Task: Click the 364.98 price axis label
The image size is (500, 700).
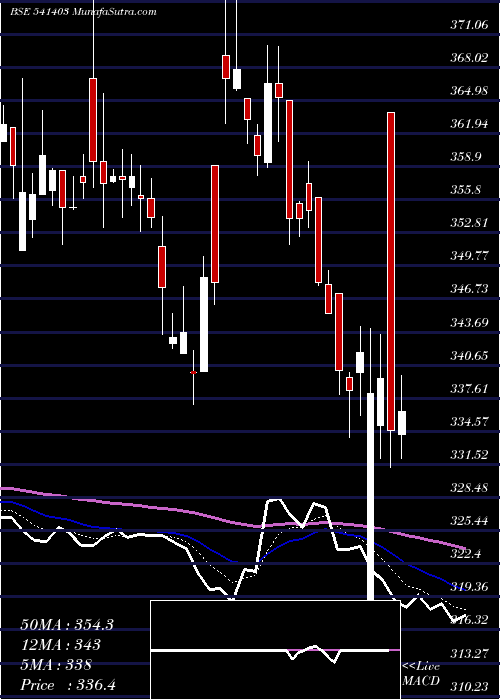Action: click(x=469, y=91)
